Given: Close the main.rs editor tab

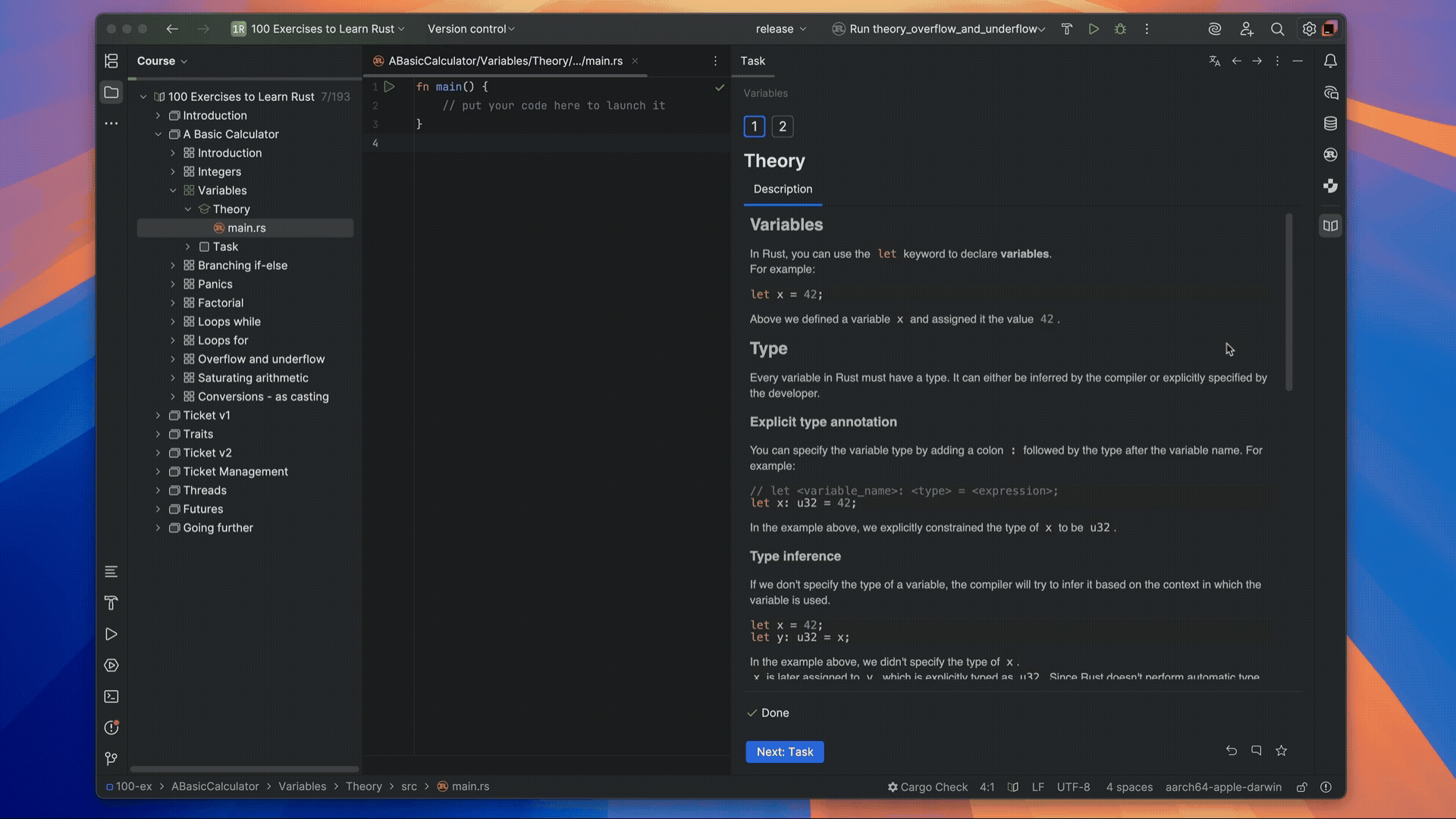Looking at the screenshot, I should [635, 61].
